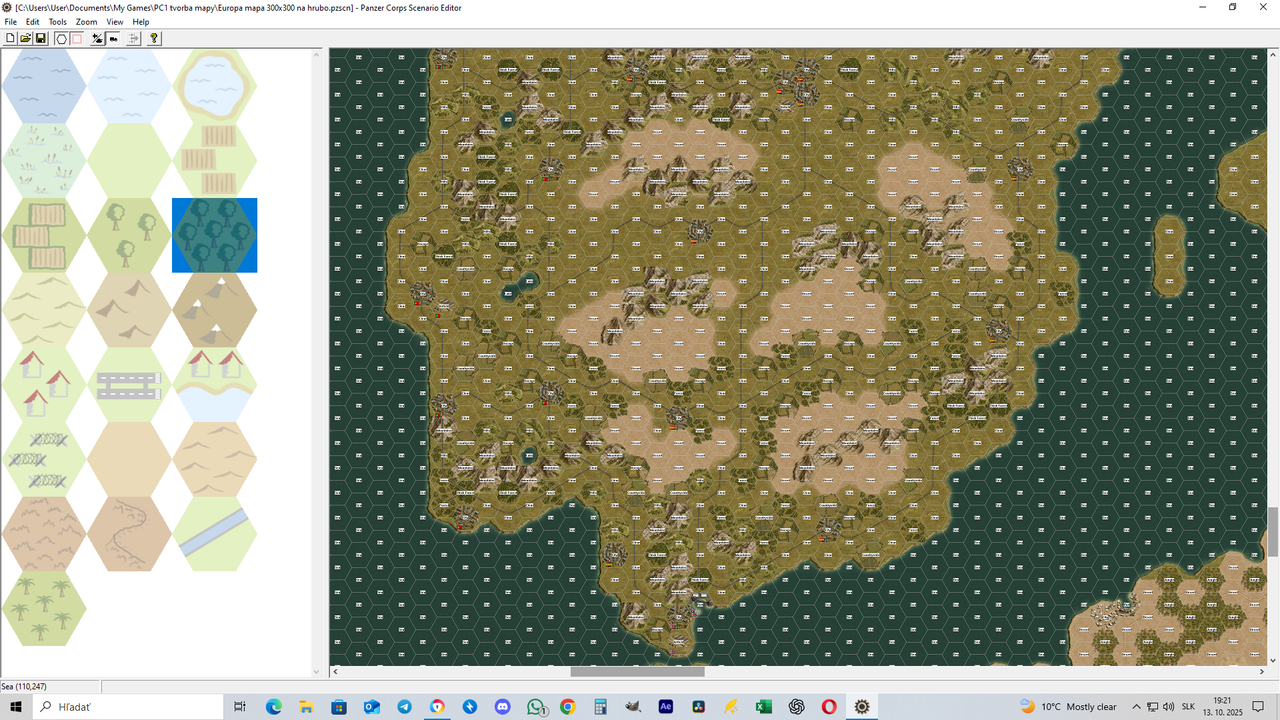
Task: Click the greyed double-arrow toolbar icon
Action: pyautogui.click(x=135, y=38)
